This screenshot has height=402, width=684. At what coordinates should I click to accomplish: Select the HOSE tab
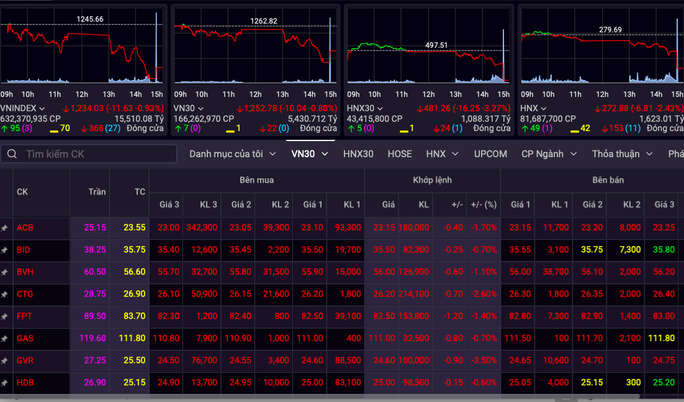pyautogui.click(x=399, y=154)
